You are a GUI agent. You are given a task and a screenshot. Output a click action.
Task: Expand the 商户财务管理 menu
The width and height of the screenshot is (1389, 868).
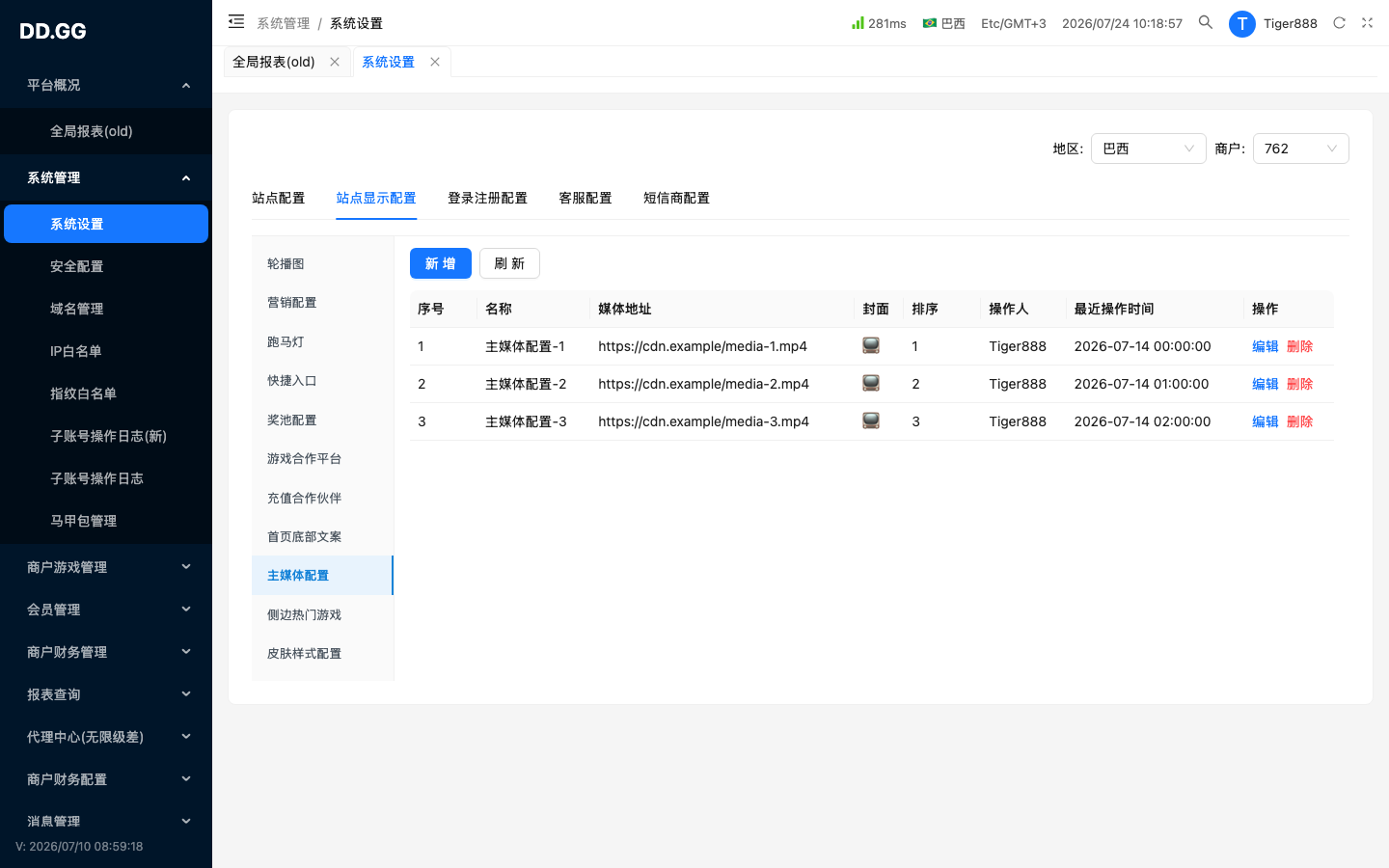106,652
